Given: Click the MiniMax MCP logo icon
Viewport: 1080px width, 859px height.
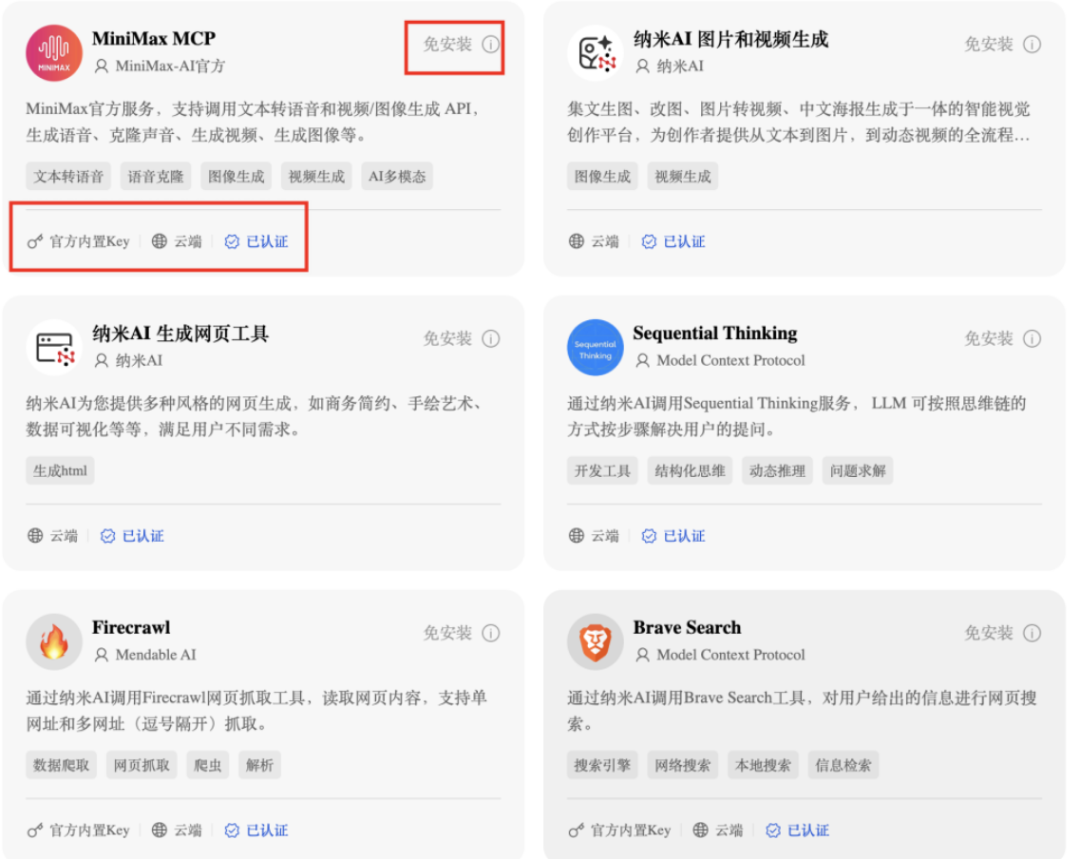Looking at the screenshot, I should click(x=54, y=53).
